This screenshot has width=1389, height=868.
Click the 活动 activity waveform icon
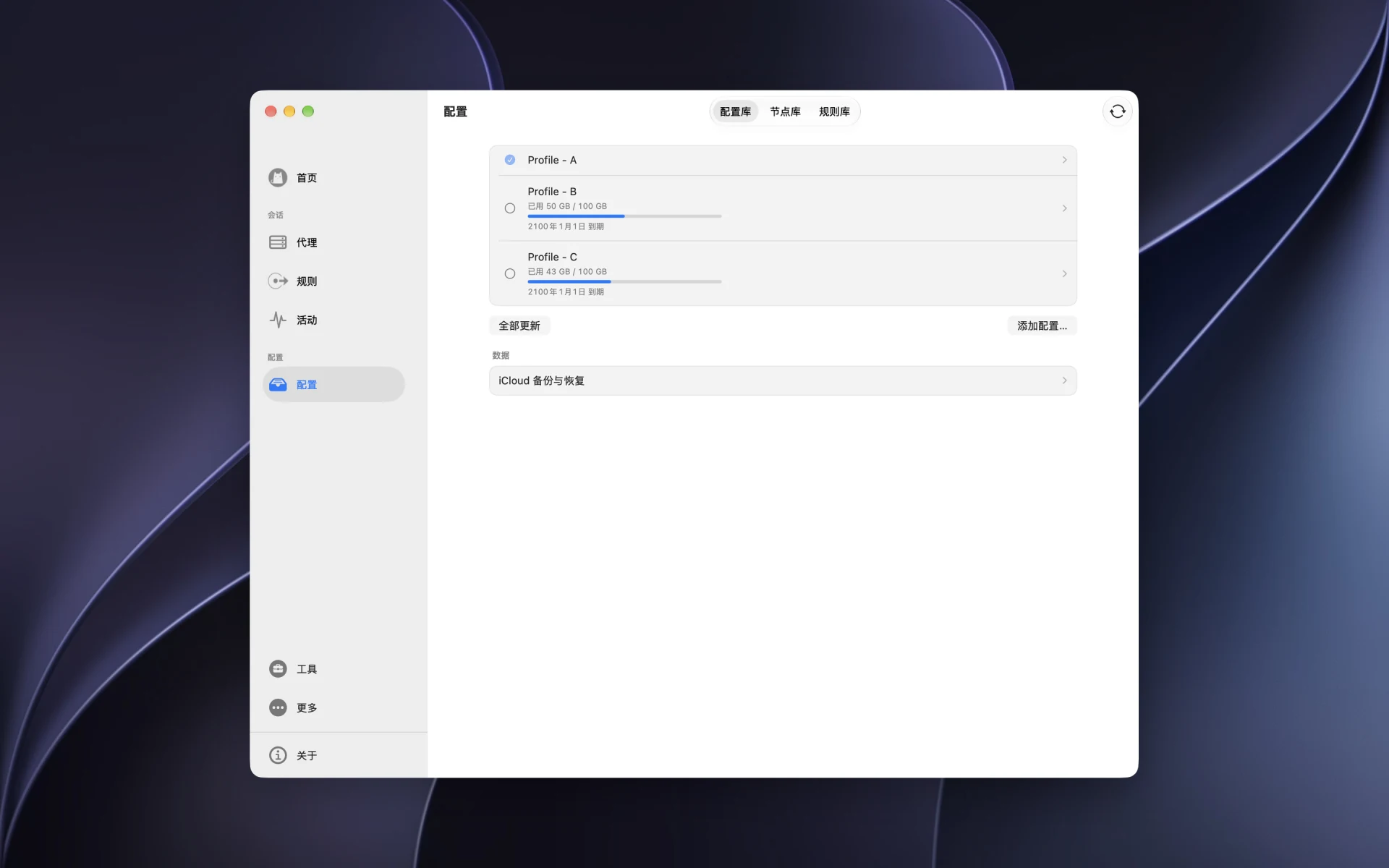(x=278, y=320)
